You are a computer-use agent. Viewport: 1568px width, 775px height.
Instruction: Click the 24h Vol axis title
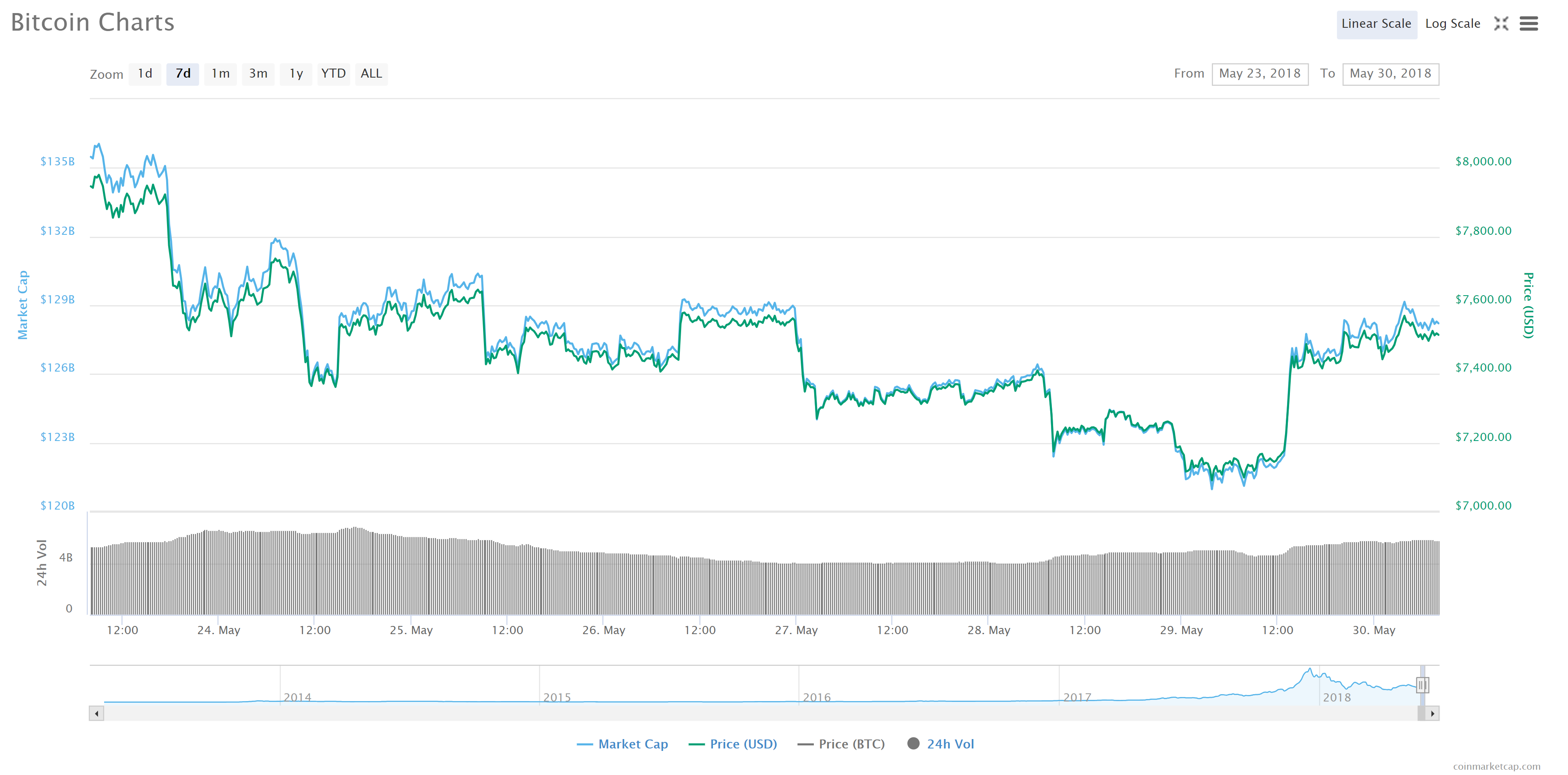41,563
